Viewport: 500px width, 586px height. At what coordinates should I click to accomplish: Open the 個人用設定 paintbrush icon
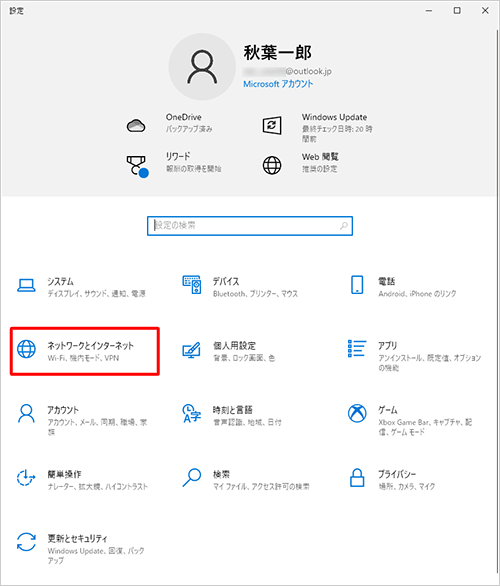(191, 350)
